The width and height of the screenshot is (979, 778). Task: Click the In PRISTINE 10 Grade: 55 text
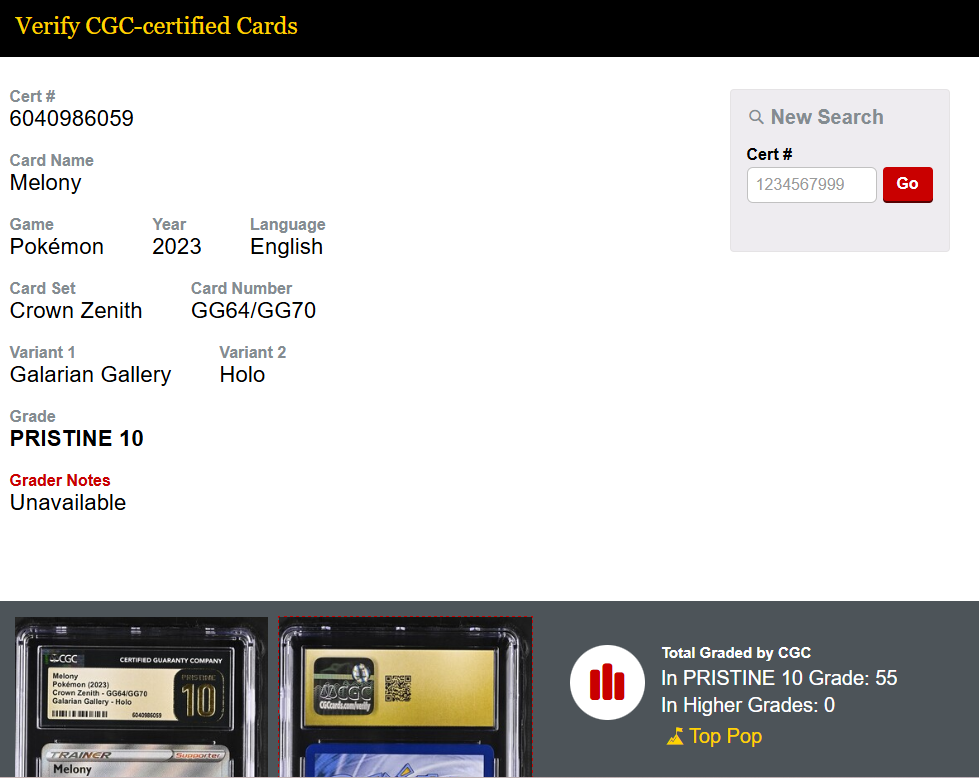pyautogui.click(x=779, y=677)
